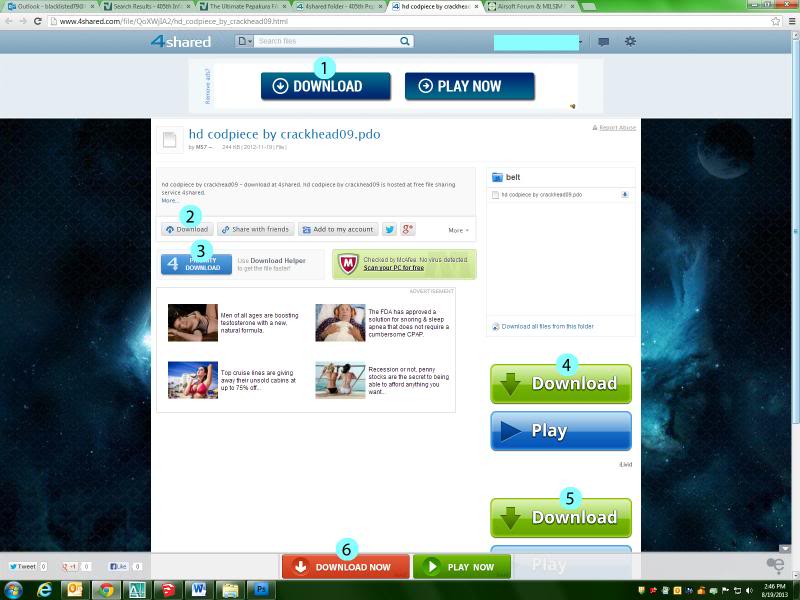Screen dimensions: 800x600
Task: Open the file type dropdown in search box
Action: point(245,41)
